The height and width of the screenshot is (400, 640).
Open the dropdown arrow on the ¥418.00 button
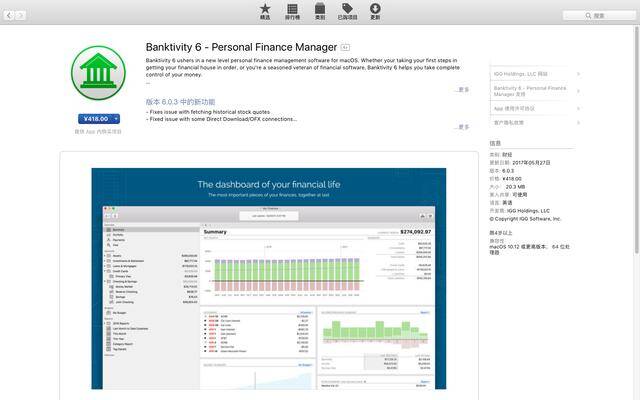116,119
